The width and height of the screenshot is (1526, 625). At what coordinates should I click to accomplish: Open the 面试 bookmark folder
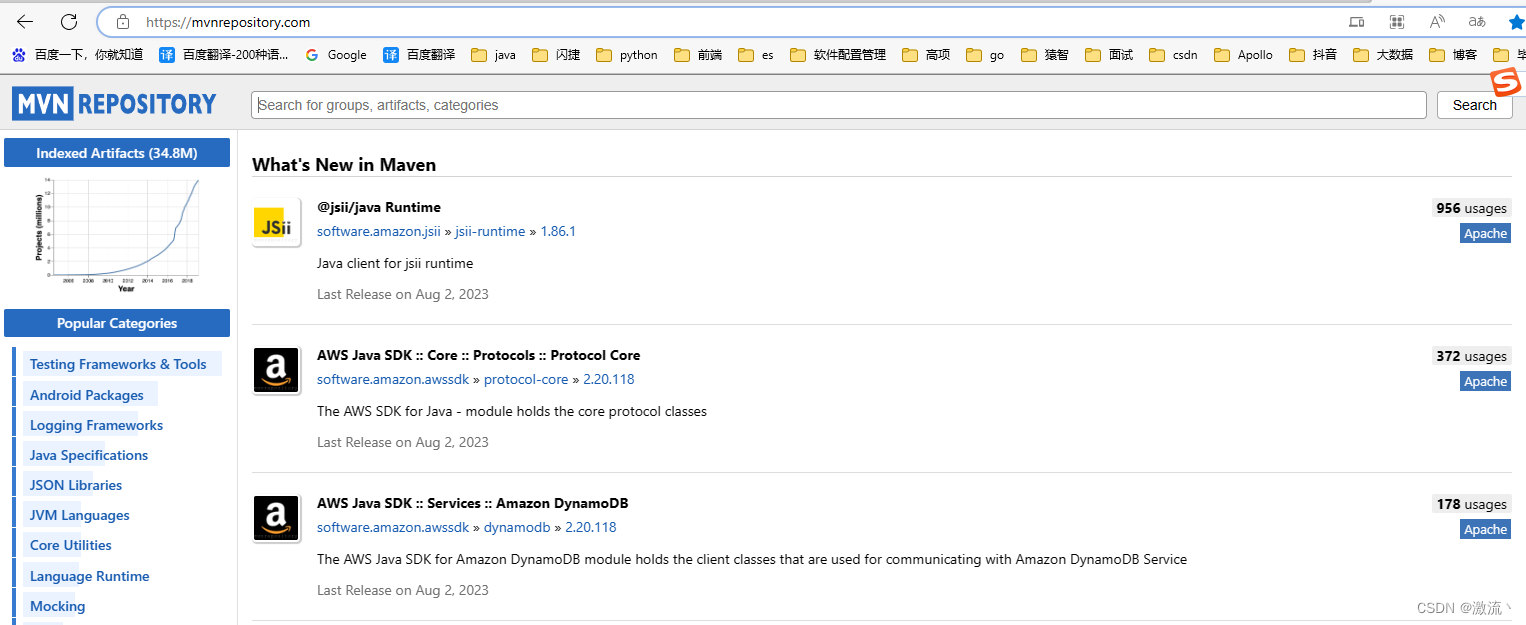tap(1108, 55)
